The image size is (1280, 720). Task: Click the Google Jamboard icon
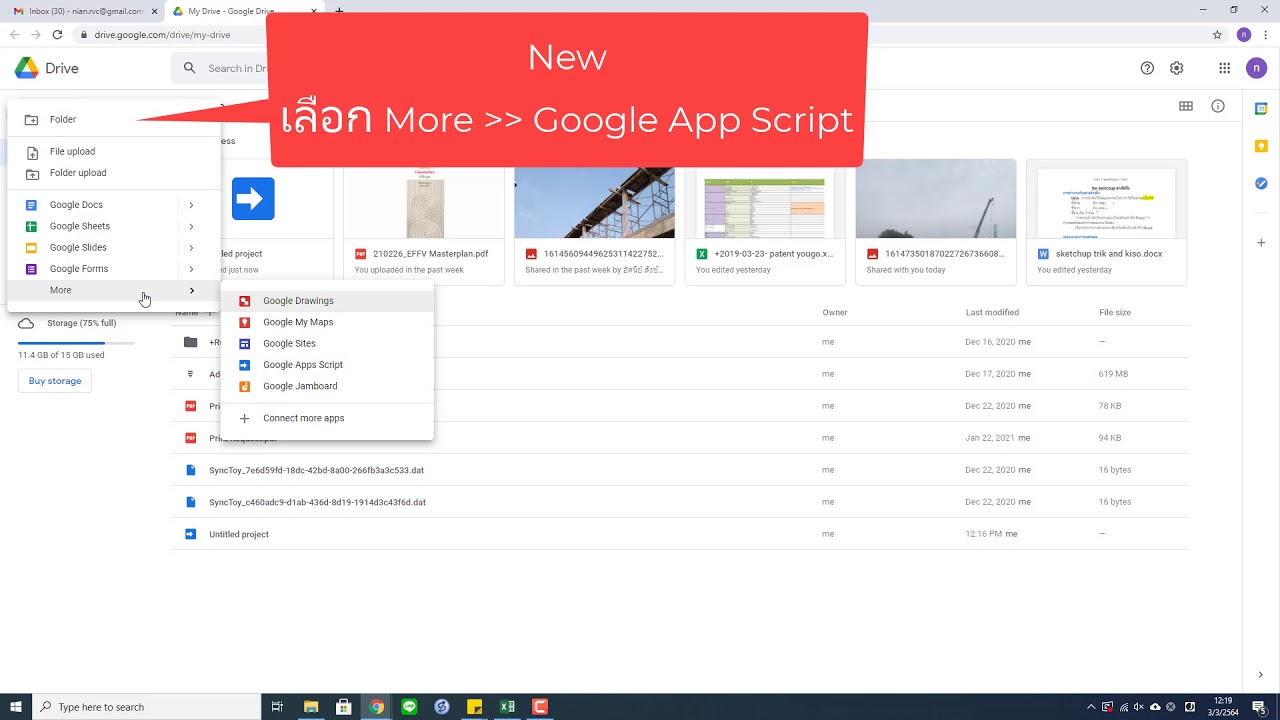click(x=244, y=386)
